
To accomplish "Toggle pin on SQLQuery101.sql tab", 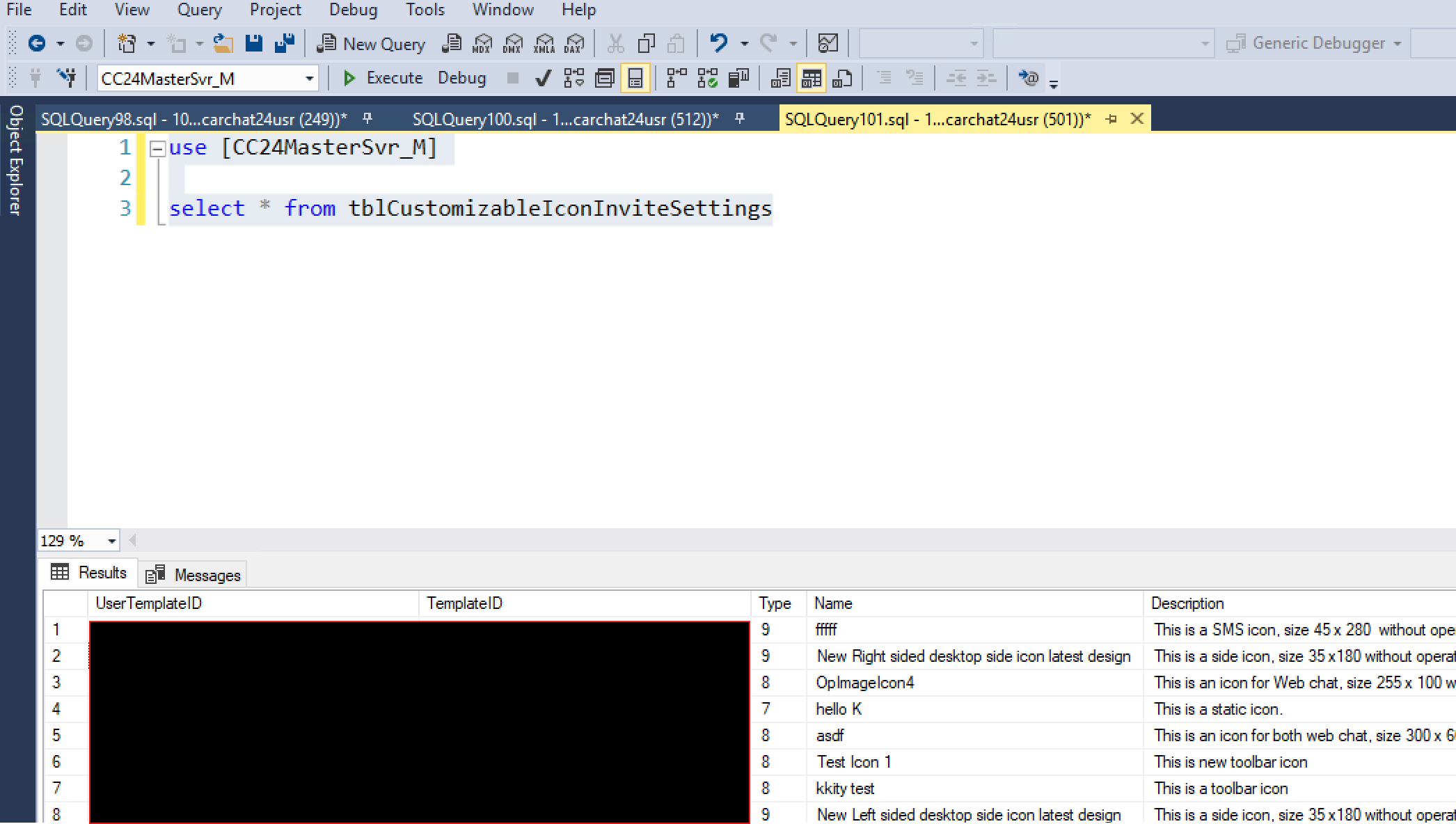I will click(1111, 119).
